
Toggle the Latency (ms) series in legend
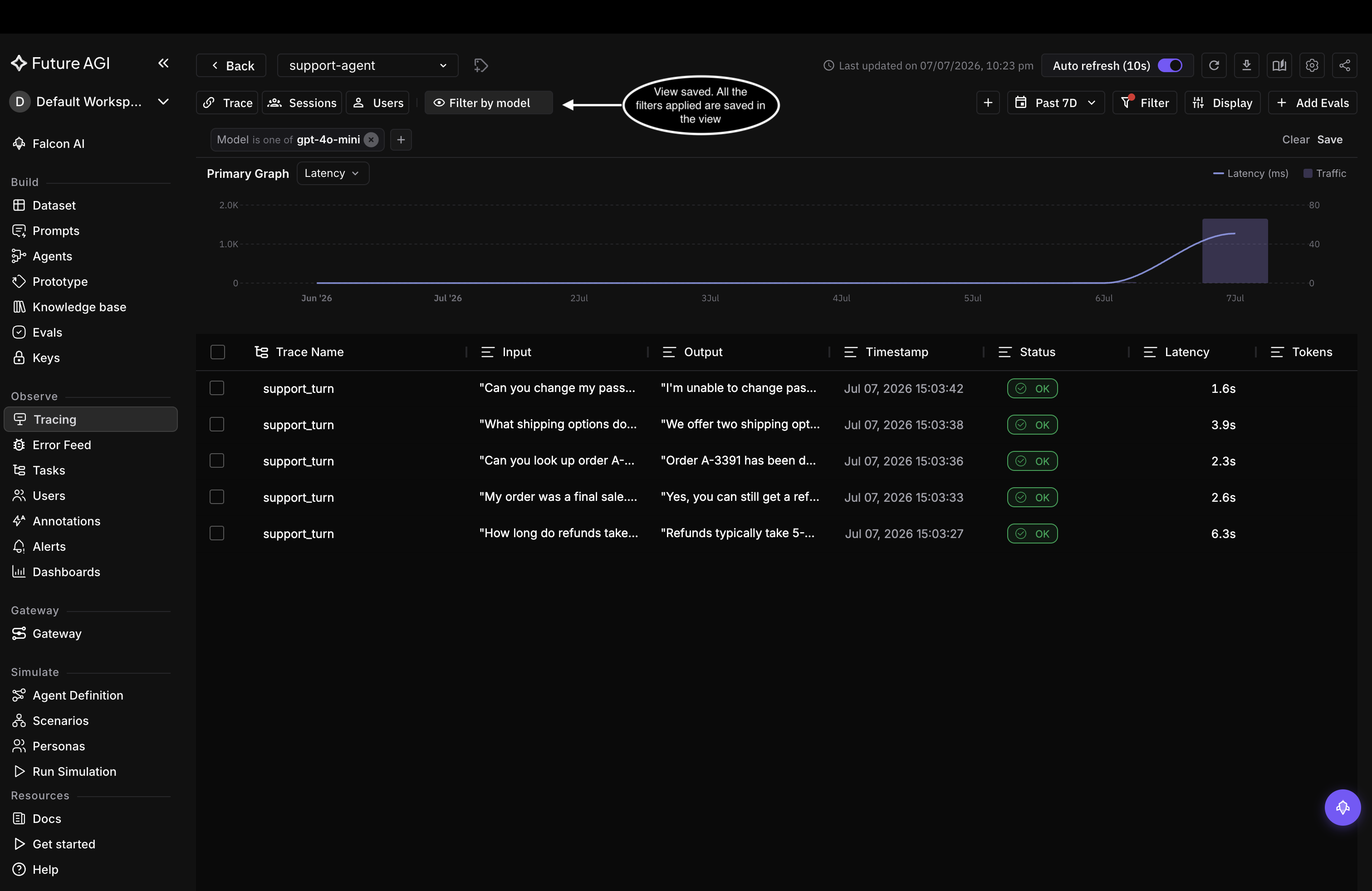tap(1250, 173)
